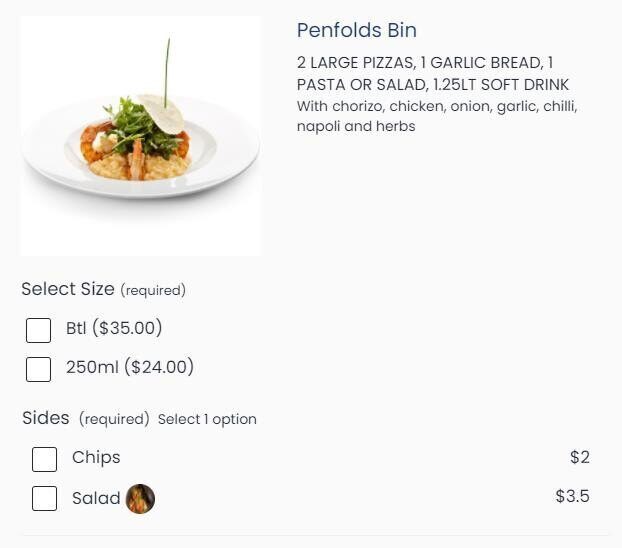The width and height of the screenshot is (622, 548).
Task: Click the Select Size heading
Action: pyautogui.click(x=68, y=289)
